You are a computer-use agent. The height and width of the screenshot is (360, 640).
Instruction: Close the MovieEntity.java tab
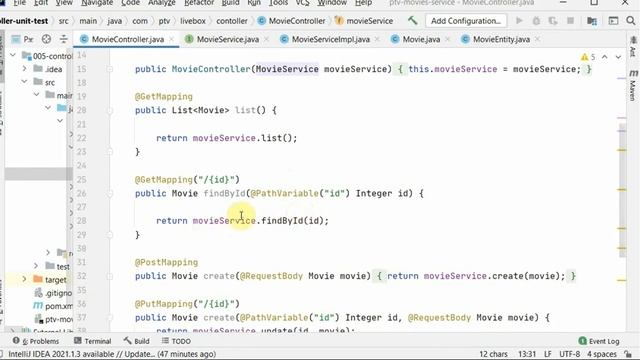(538, 39)
